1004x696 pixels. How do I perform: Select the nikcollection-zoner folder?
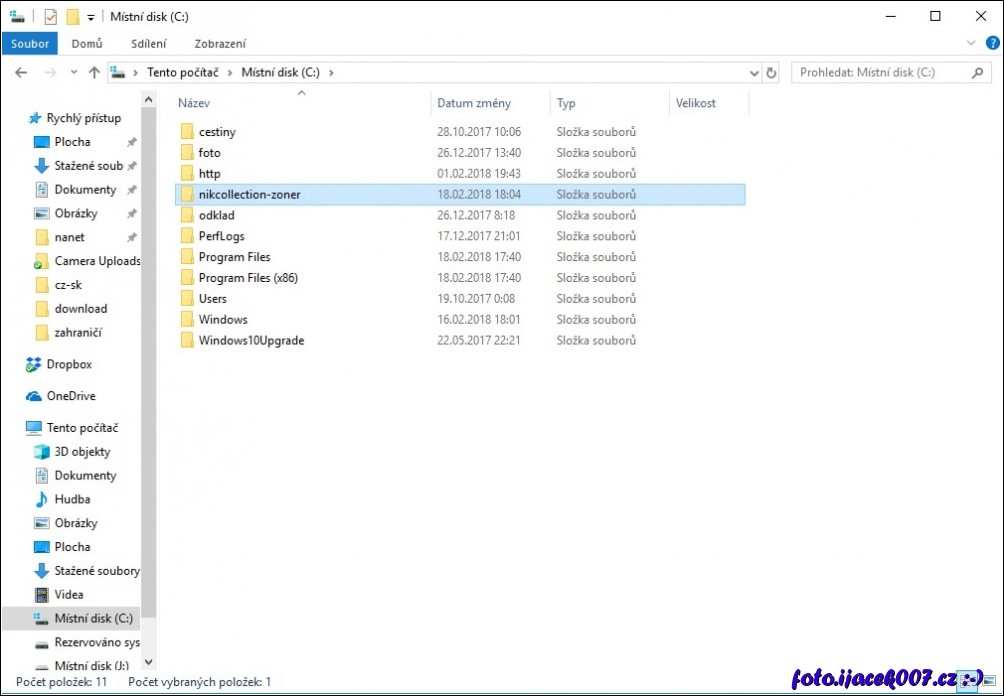coord(249,195)
